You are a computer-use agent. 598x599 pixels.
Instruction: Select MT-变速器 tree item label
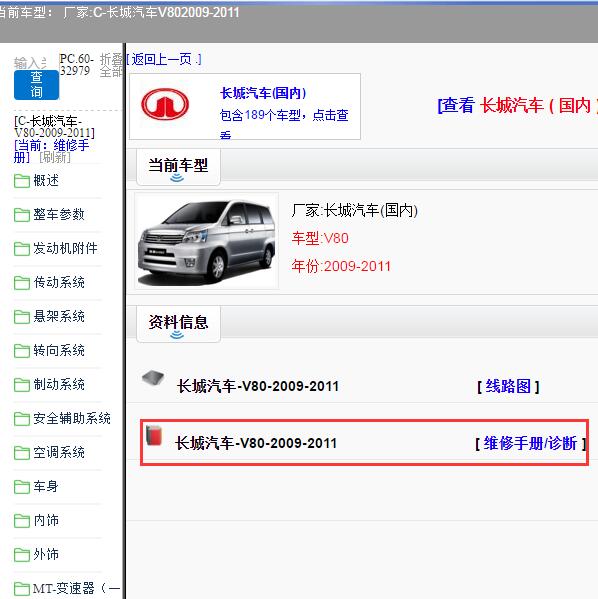coord(76,588)
